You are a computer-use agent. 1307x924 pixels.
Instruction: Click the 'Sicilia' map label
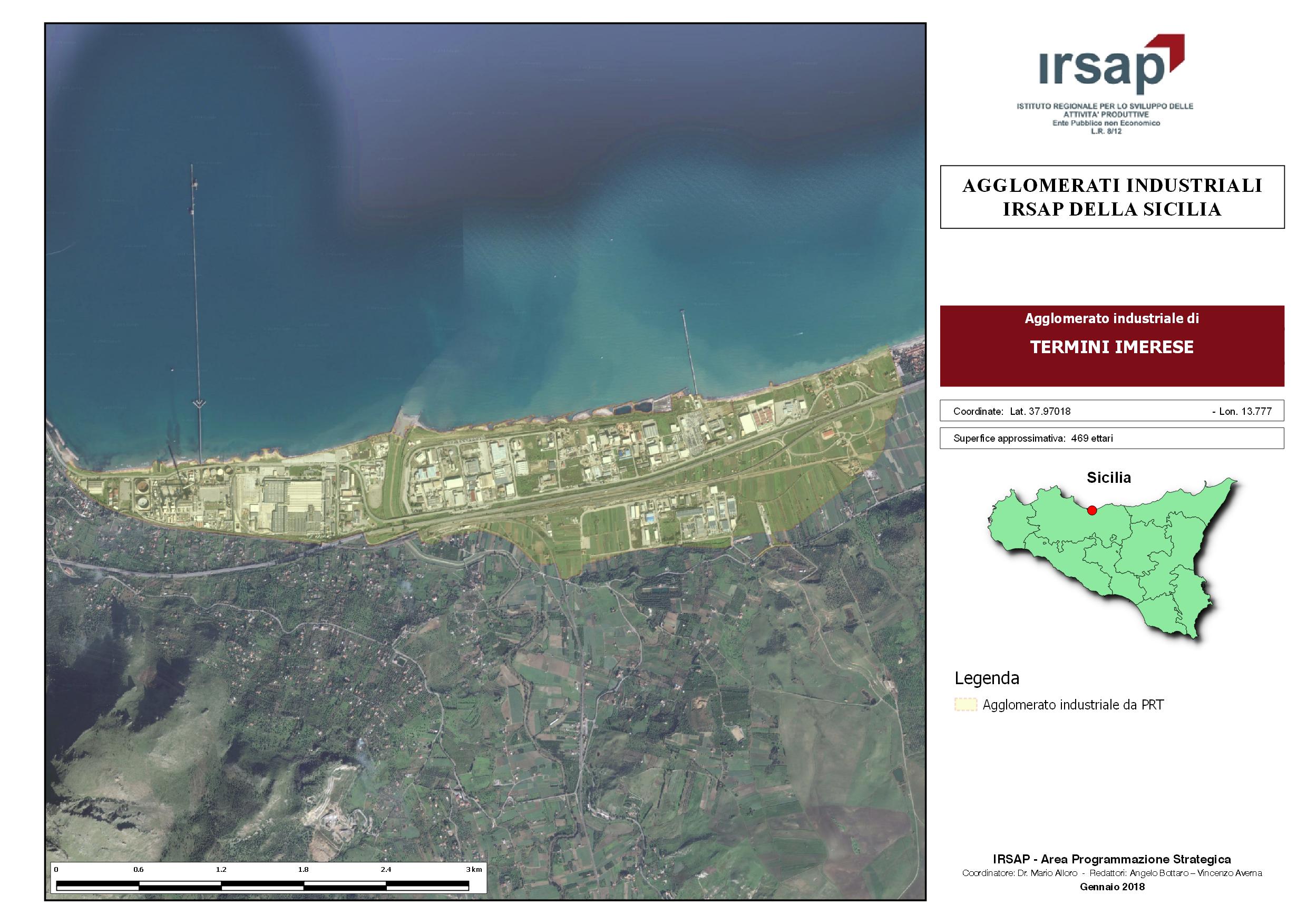point(1108,477)
